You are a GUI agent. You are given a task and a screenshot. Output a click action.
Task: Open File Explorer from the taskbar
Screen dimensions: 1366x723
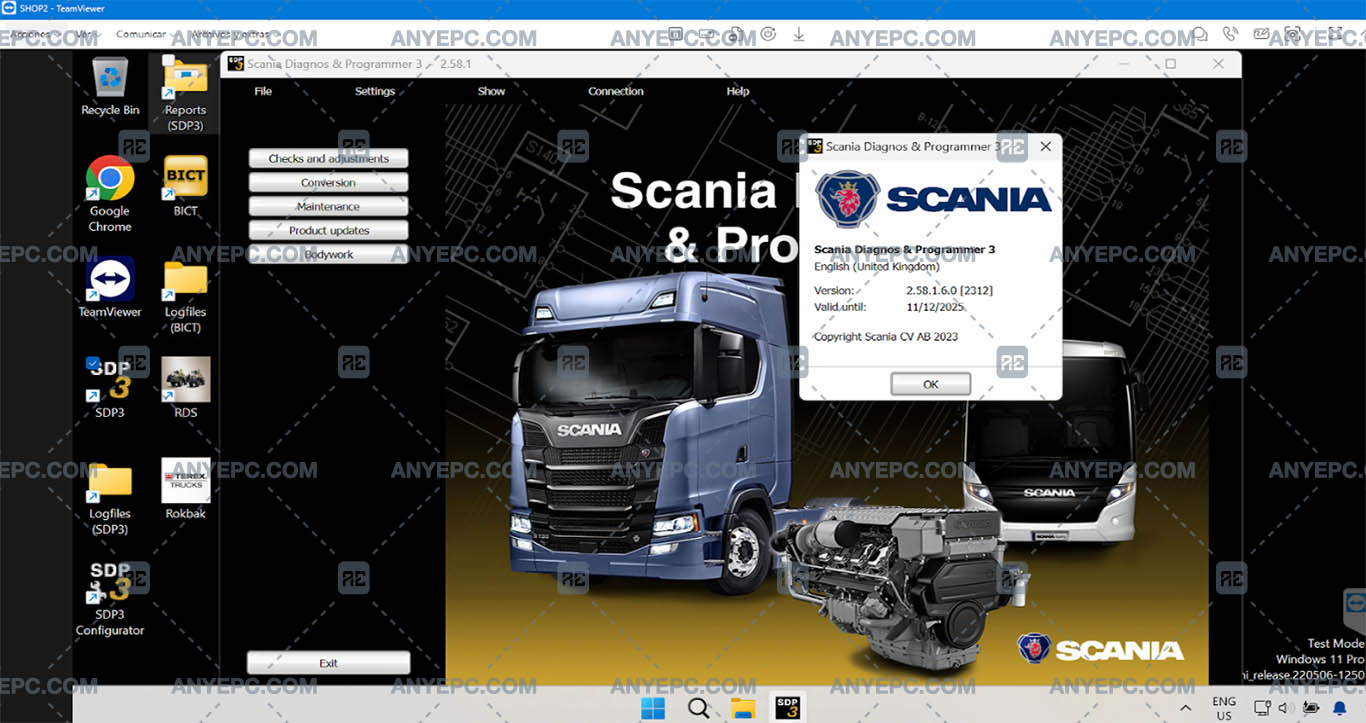[742, 708]
